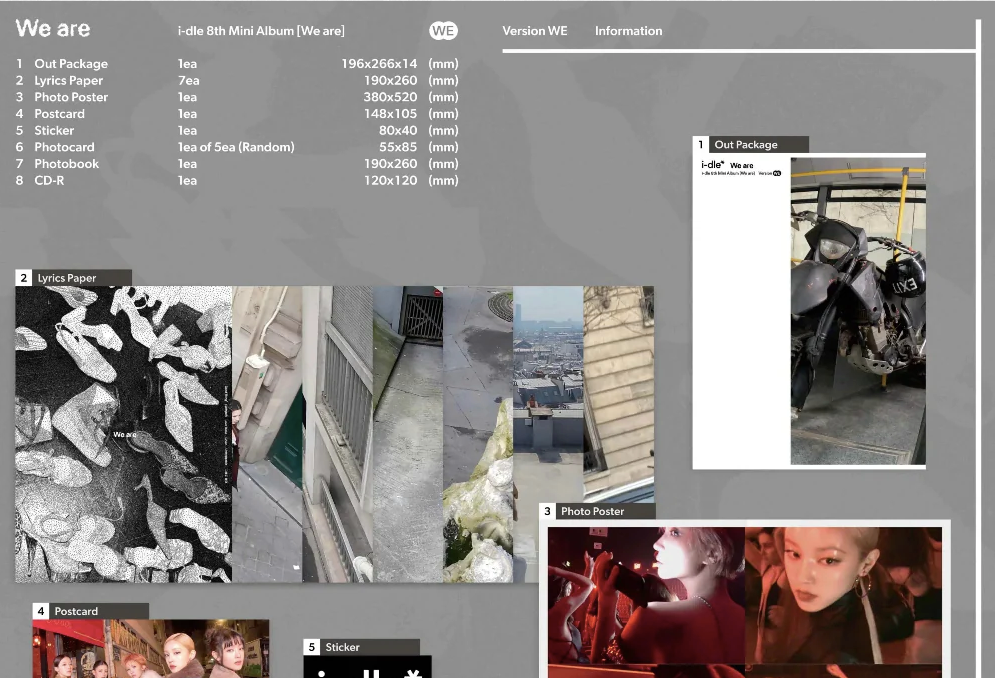
Task: Click the We are title heading
Action: [x=52, y=29]
